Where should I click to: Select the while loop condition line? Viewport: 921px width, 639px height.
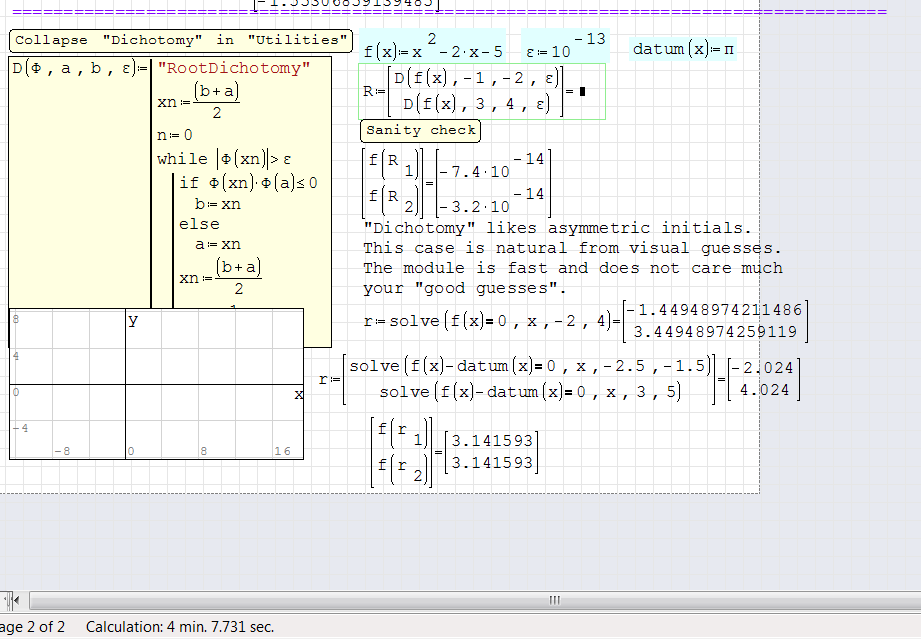point(224,159)
